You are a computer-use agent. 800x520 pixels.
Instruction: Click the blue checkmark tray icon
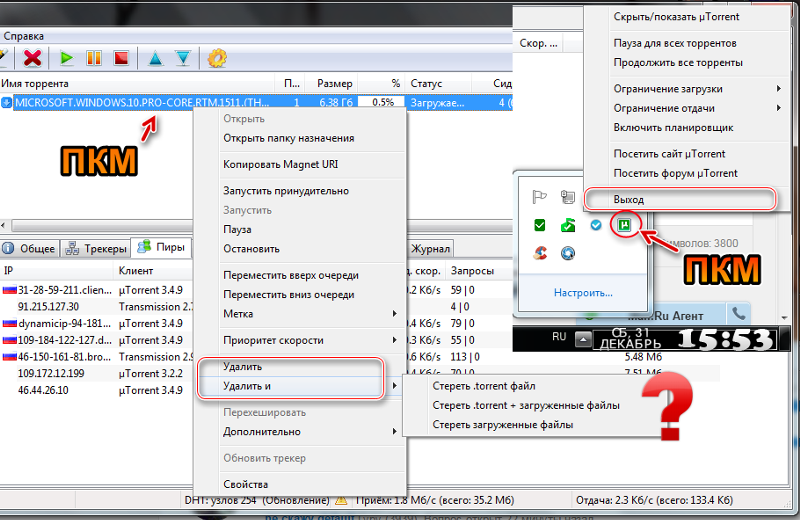coord(595,225)
